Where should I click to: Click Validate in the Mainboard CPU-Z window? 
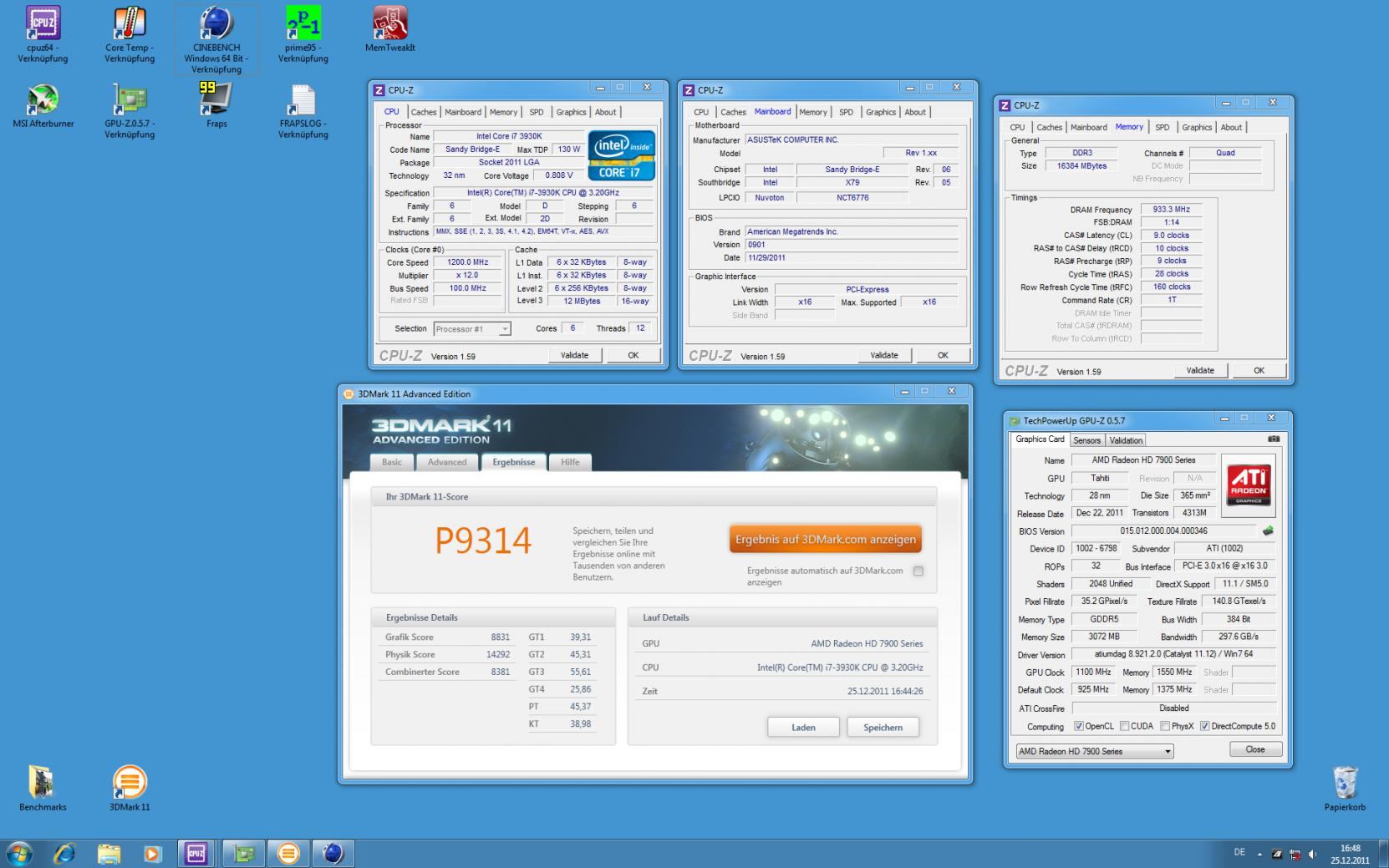884,355
